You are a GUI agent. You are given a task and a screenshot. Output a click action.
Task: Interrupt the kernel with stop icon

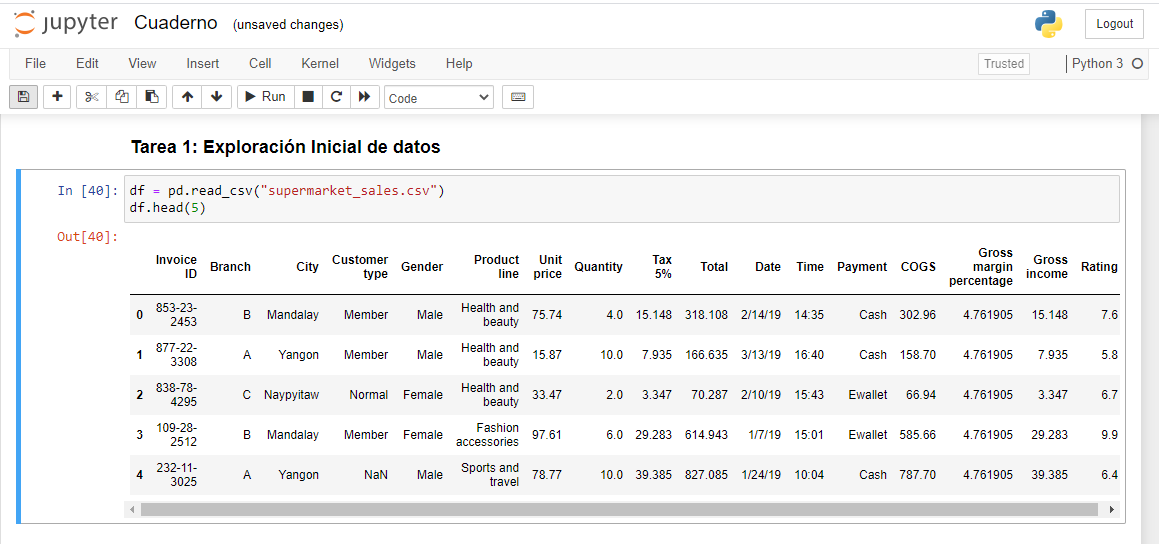(308, 97)
